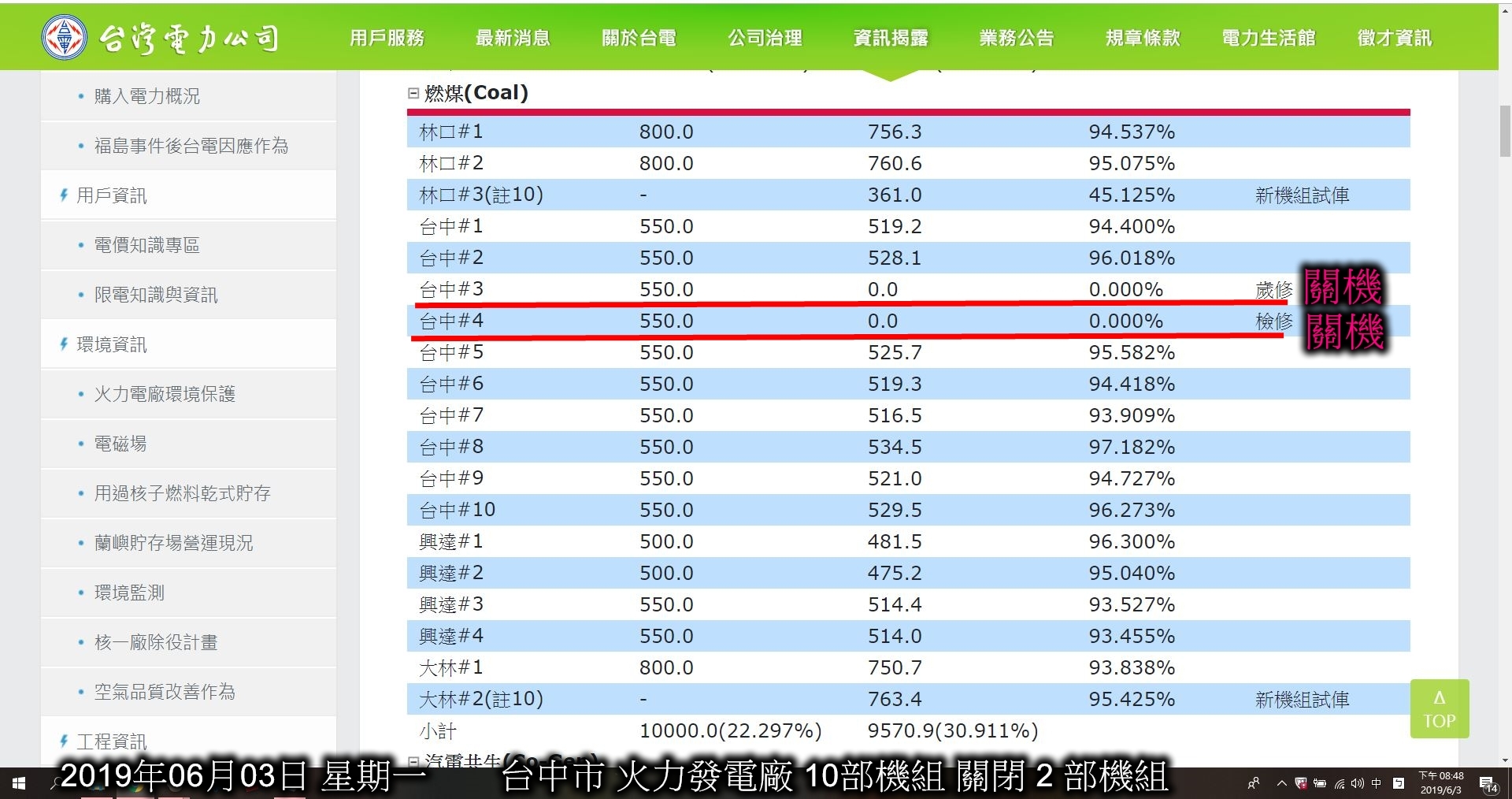Click the battery power tray icon
Viewport: 1512px width, 799px height.
tap(1320, 783)
